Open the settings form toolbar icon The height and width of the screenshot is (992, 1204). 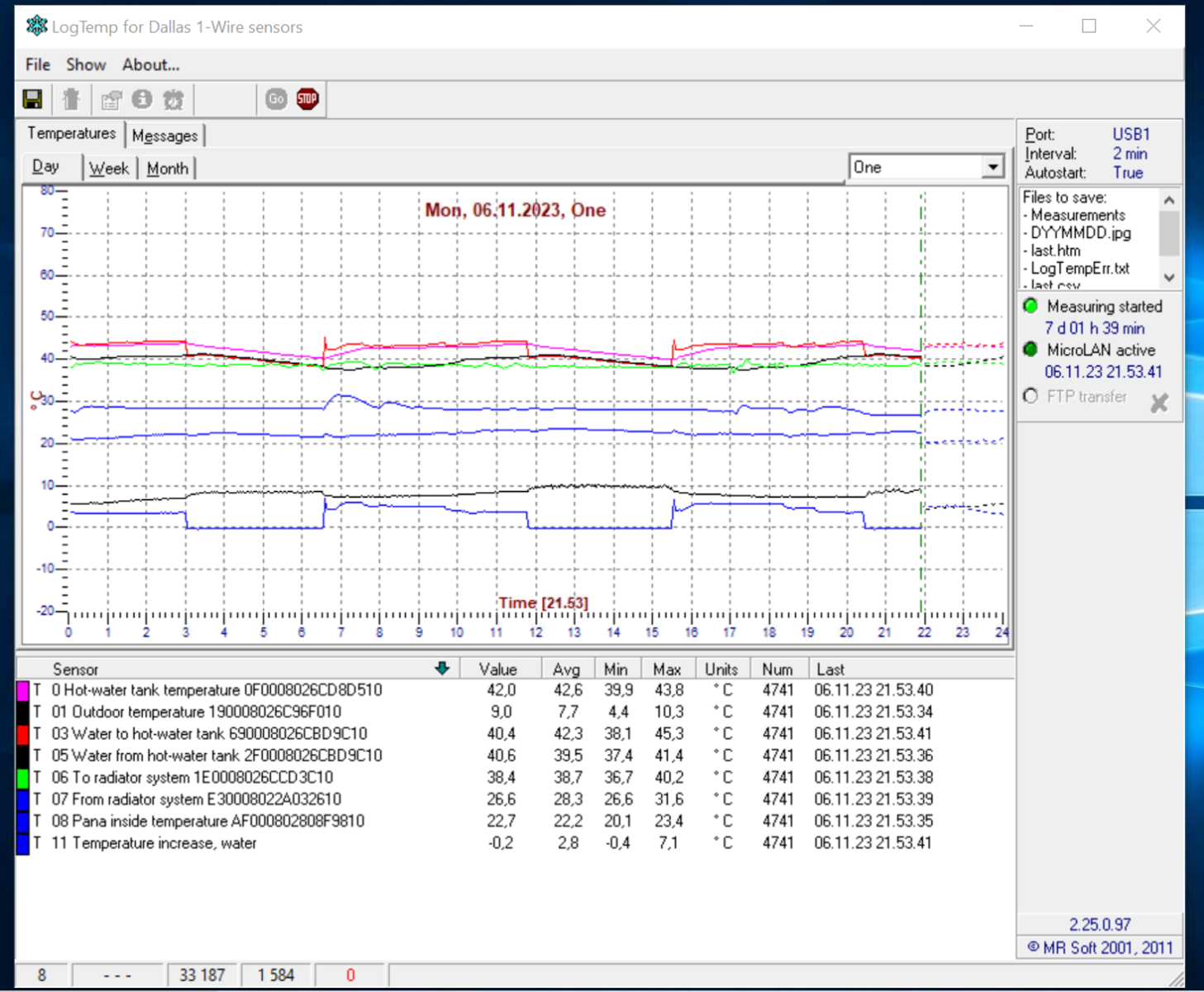(x=111, y=99)
